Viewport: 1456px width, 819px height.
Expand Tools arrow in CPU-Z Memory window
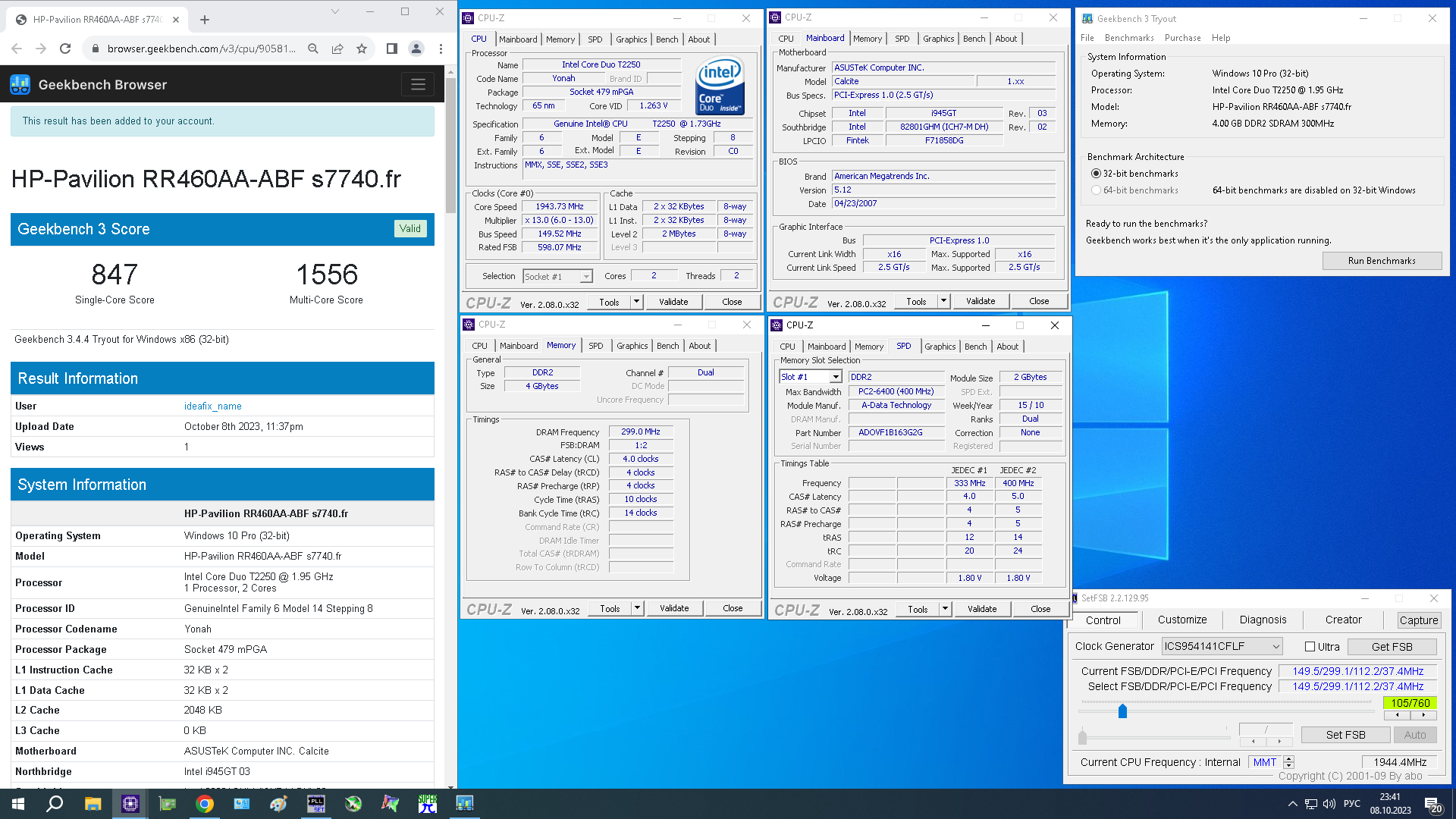coord(637,608)
